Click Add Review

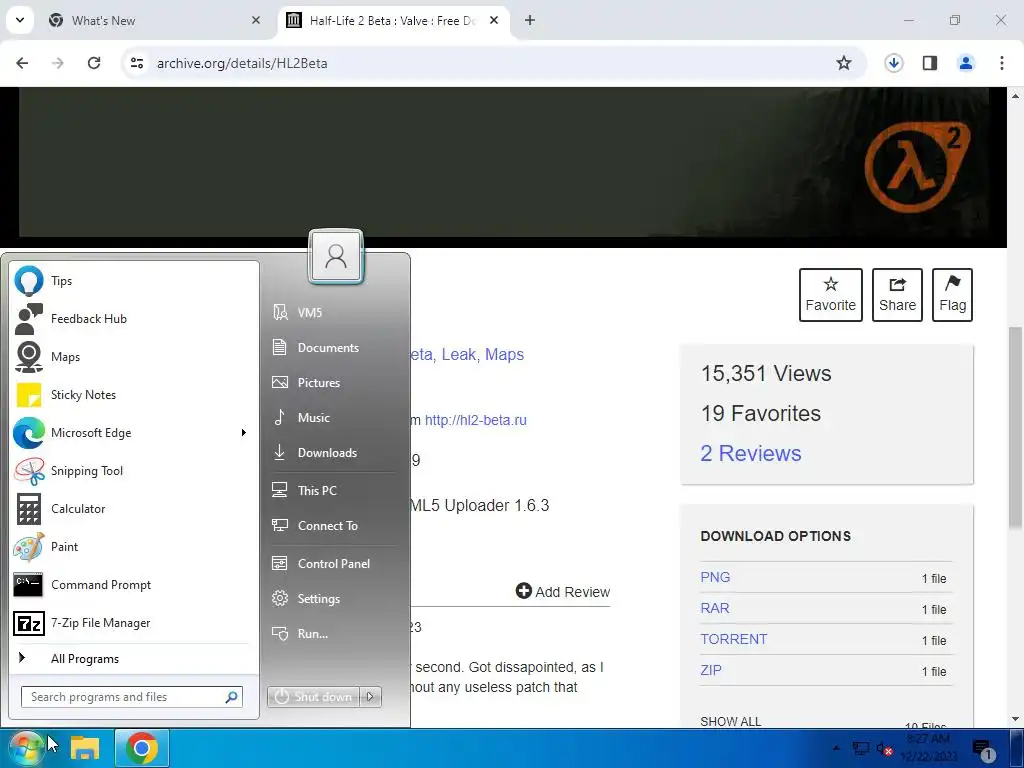pos(563,592)
